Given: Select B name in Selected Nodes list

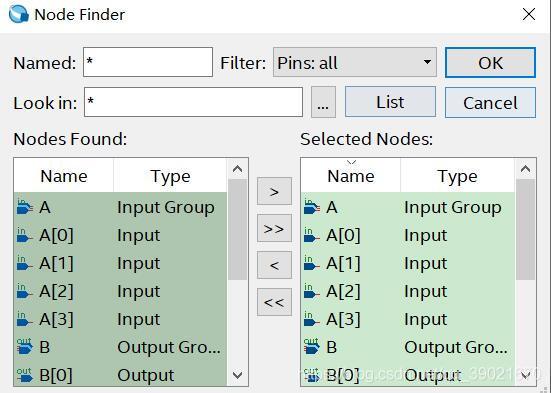Looking at the screenshot, I should point(332,347).
